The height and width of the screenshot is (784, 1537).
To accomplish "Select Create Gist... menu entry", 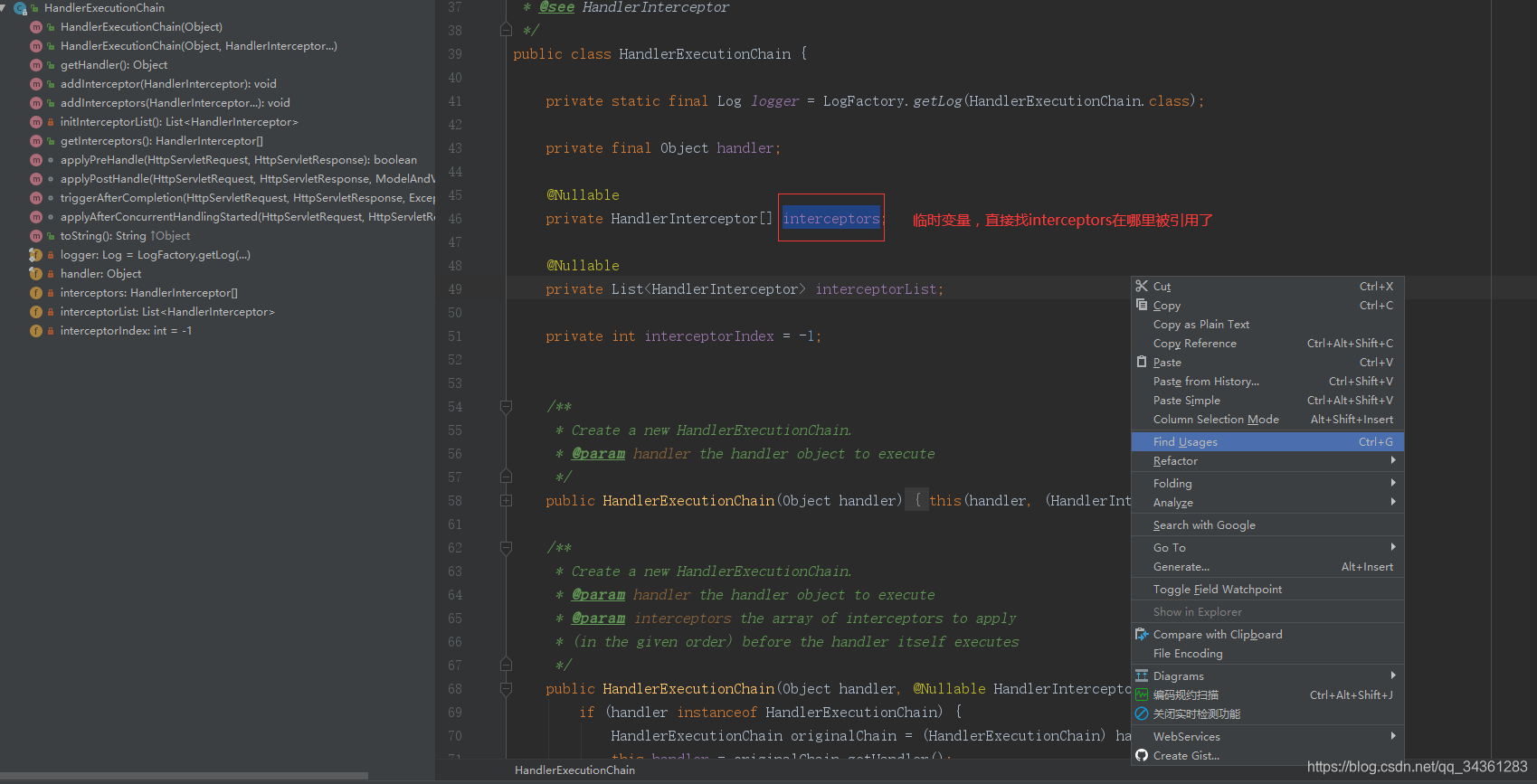I will [1267, 756].
